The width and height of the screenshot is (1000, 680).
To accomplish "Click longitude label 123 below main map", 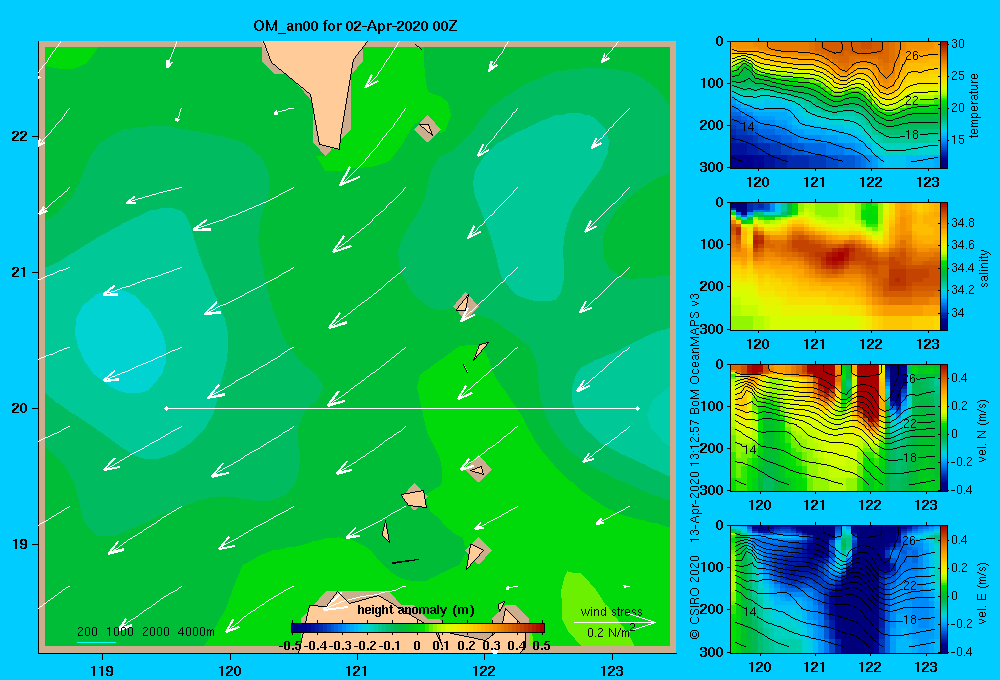I will 612,671.
